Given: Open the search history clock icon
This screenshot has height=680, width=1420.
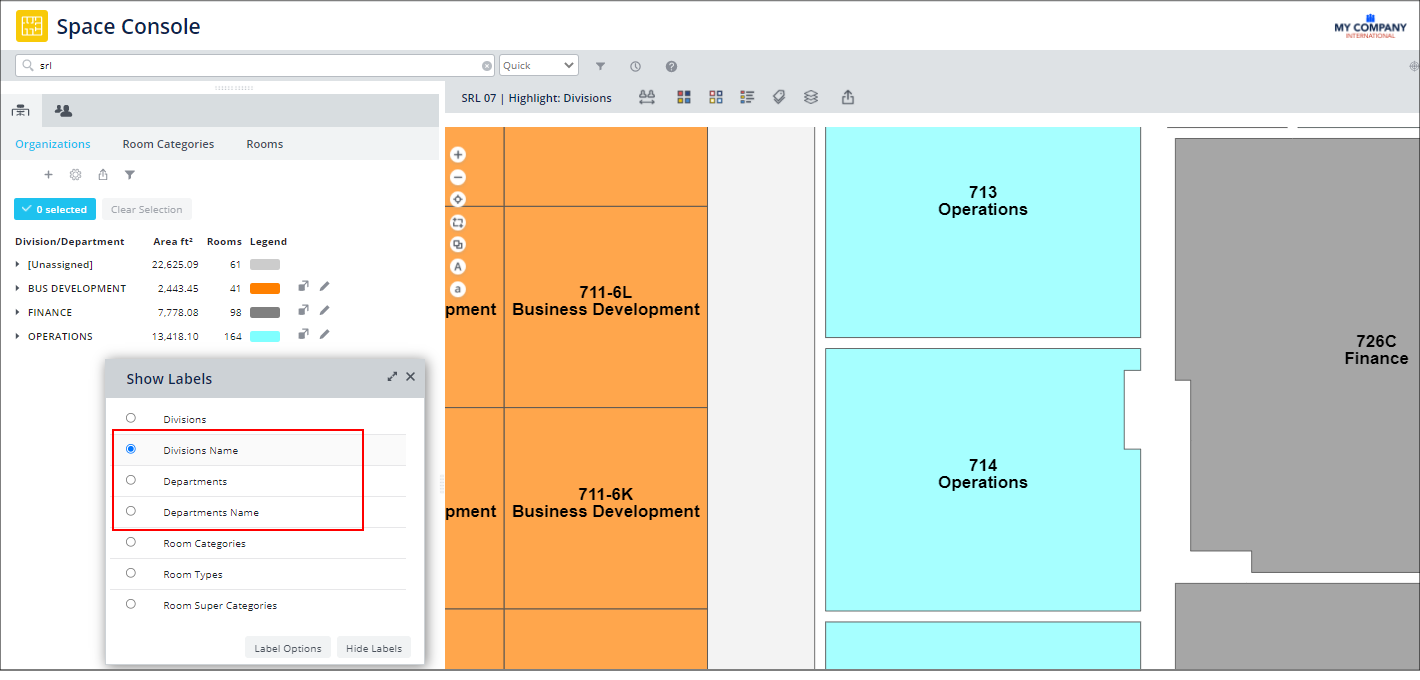Looking at the screenshot, I should click(635, 66).
